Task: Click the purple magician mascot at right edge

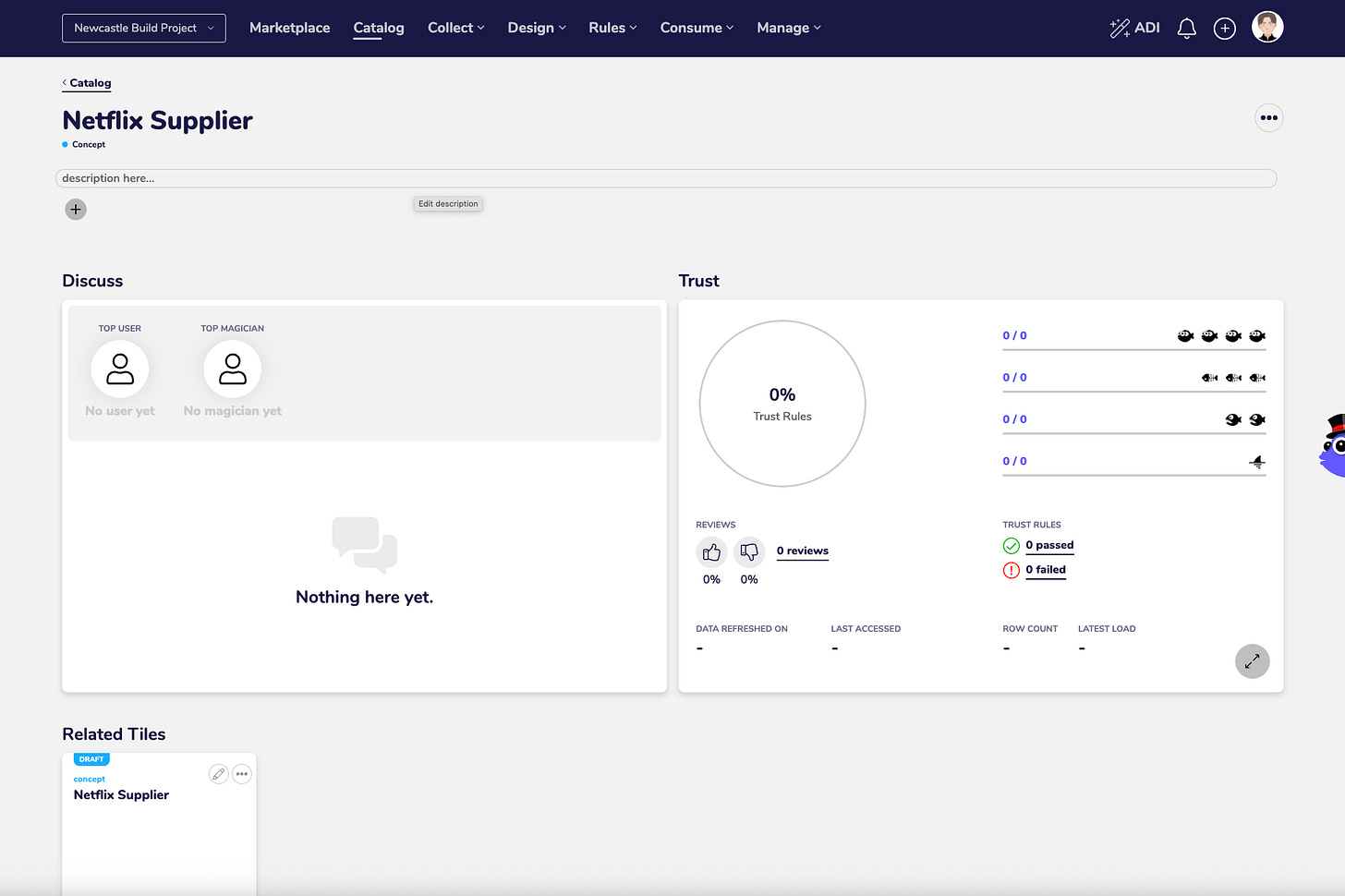Action: coord(1333,446)
